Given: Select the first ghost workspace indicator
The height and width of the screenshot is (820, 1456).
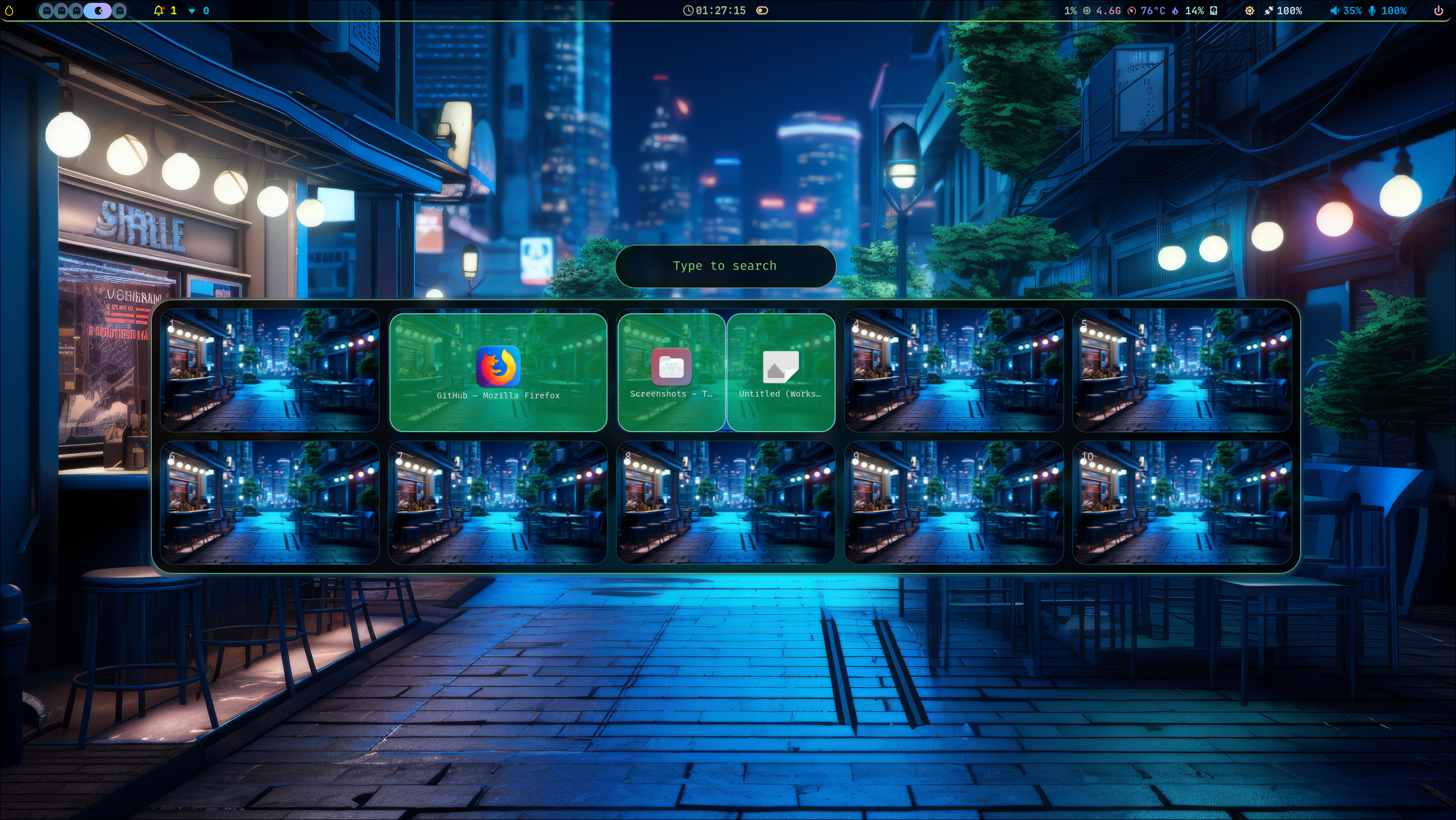Looking at the screenshot, I should (47, 10).
